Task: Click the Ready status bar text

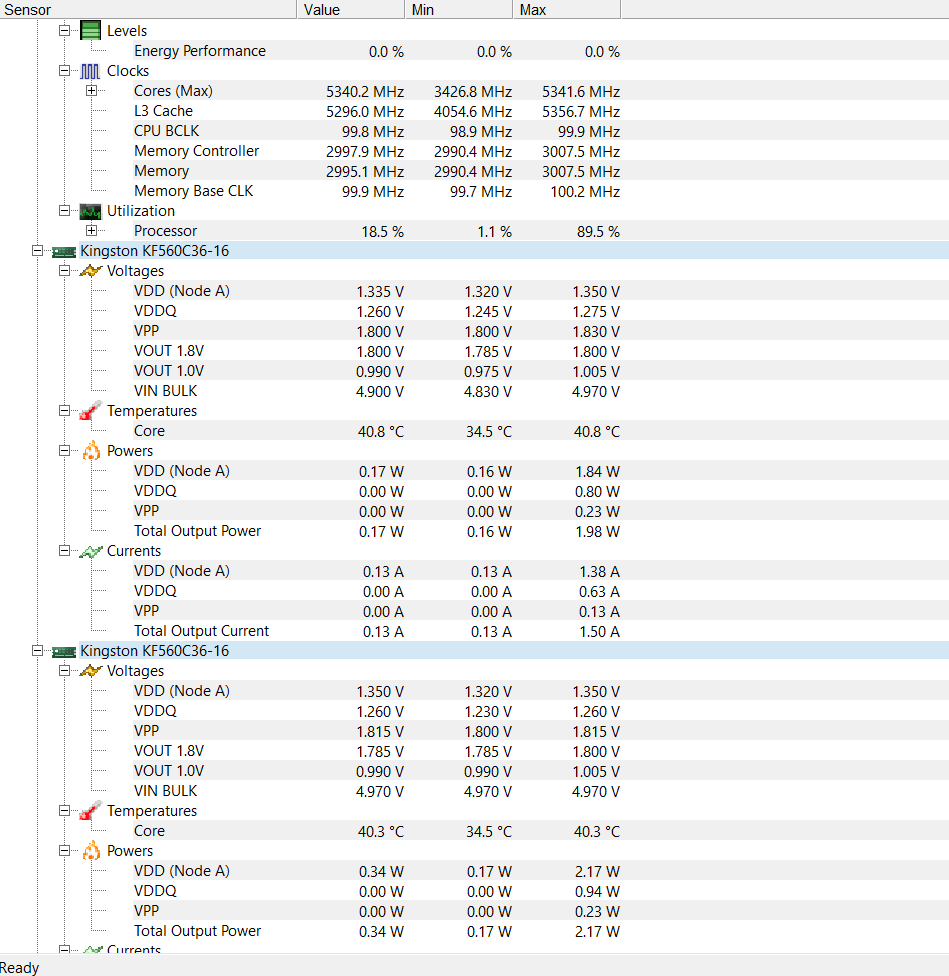Action: click(x=20, y=967)
